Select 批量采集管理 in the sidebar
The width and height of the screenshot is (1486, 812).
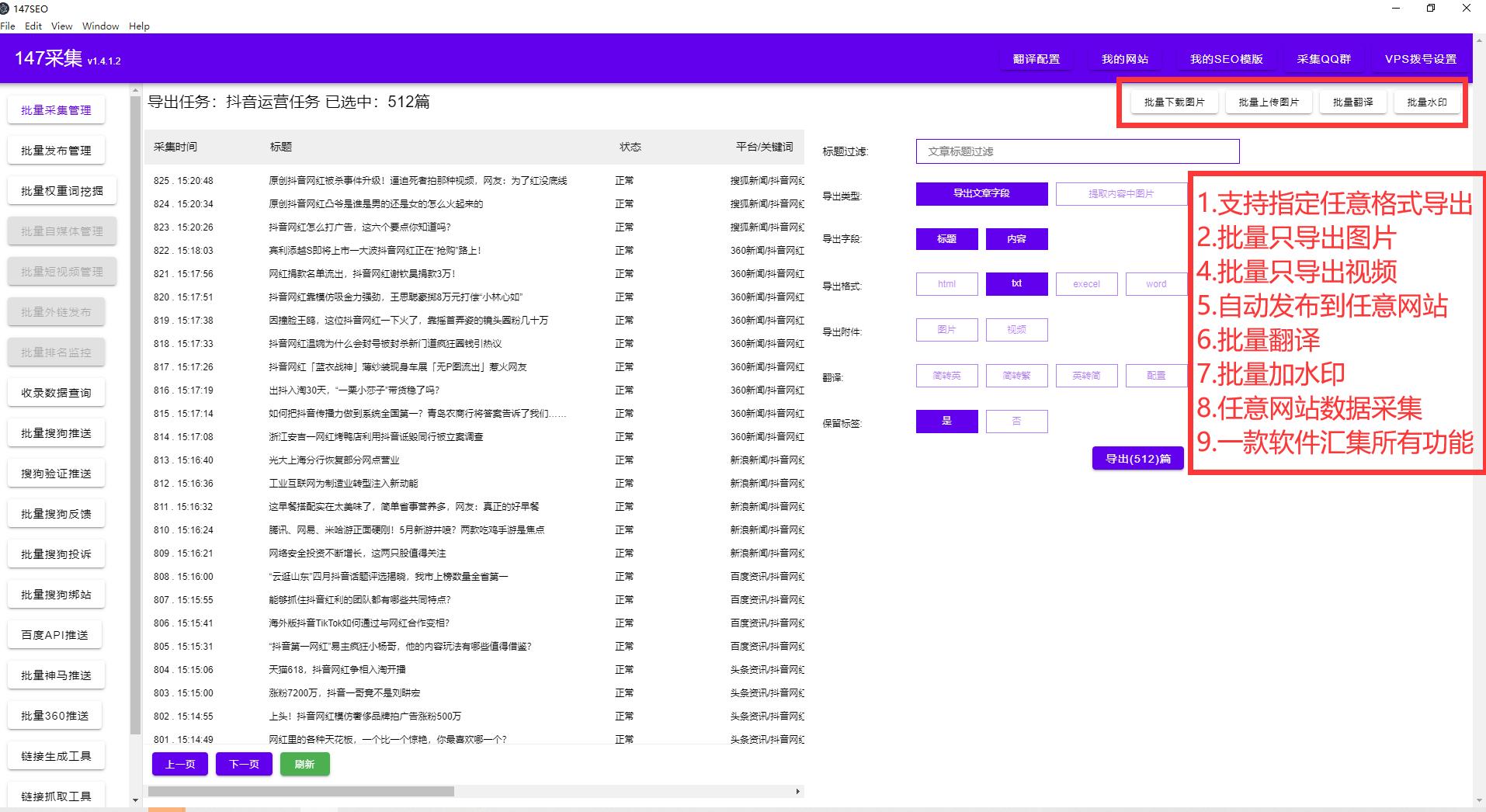pos(56,109)
